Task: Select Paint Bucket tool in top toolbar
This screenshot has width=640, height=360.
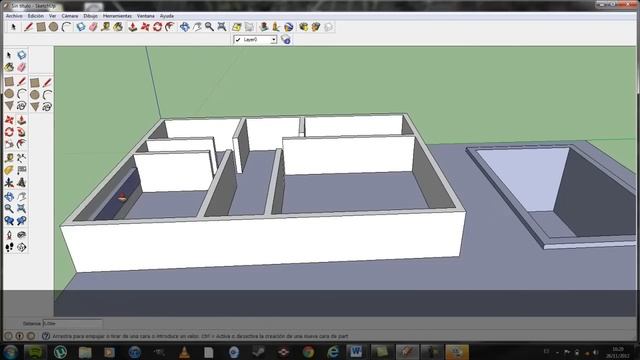Action: 118,27
